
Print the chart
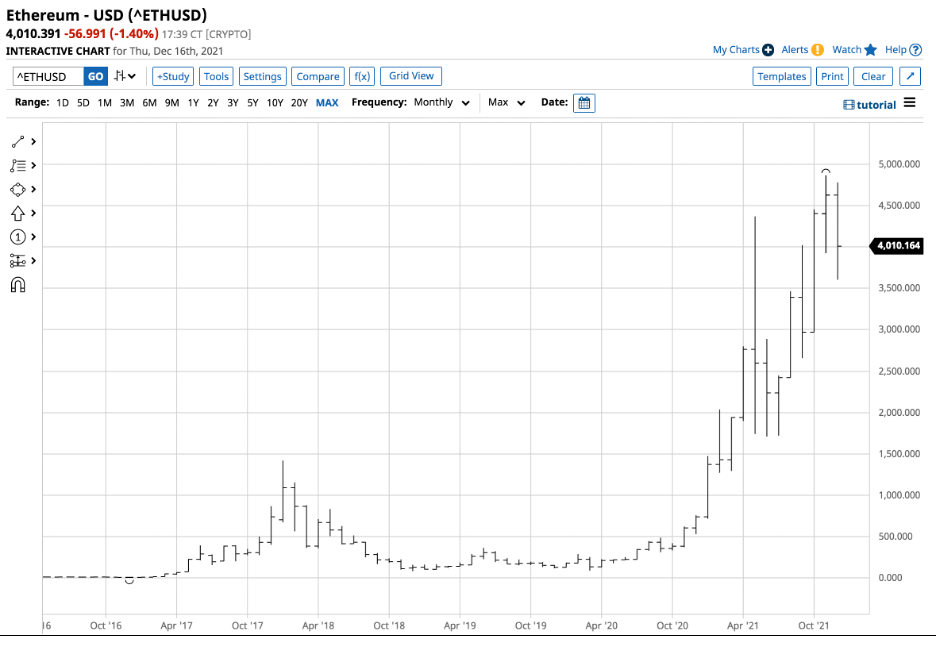(x=832, y=76)
